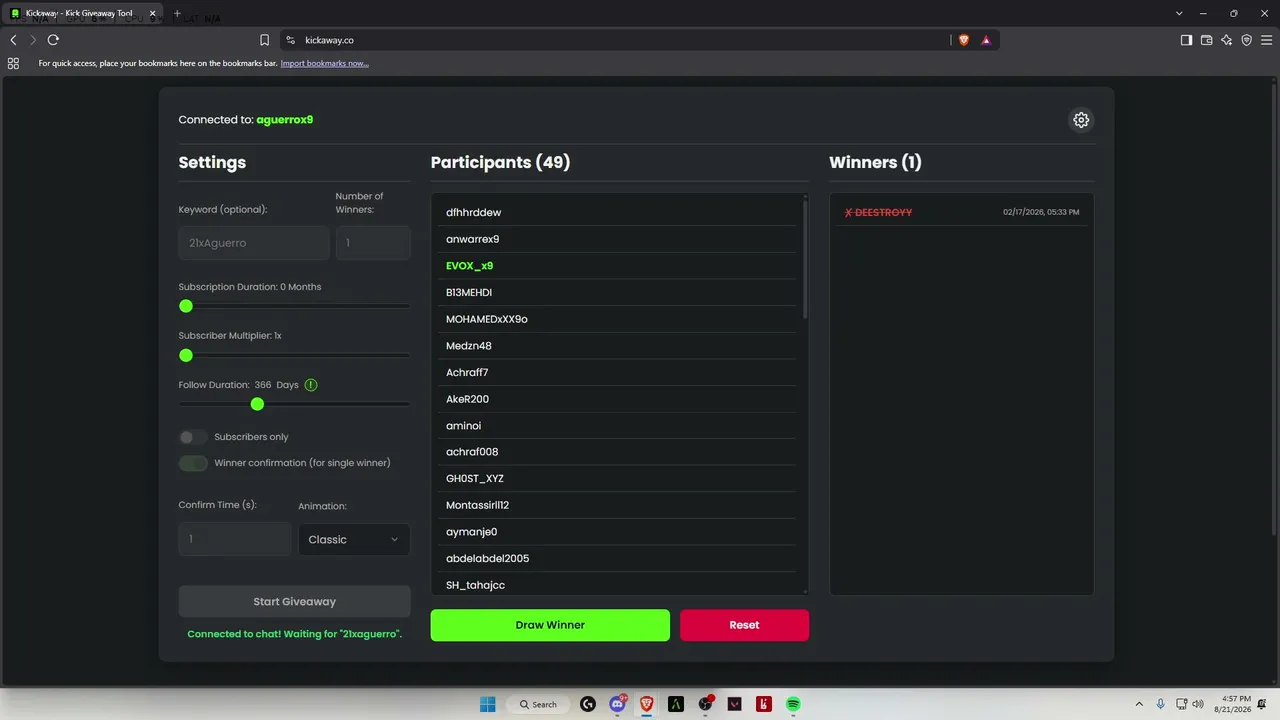Toggle the browser sidebar panel
Viewport: 1280px width, 720px height.
tap(1186, 40)
